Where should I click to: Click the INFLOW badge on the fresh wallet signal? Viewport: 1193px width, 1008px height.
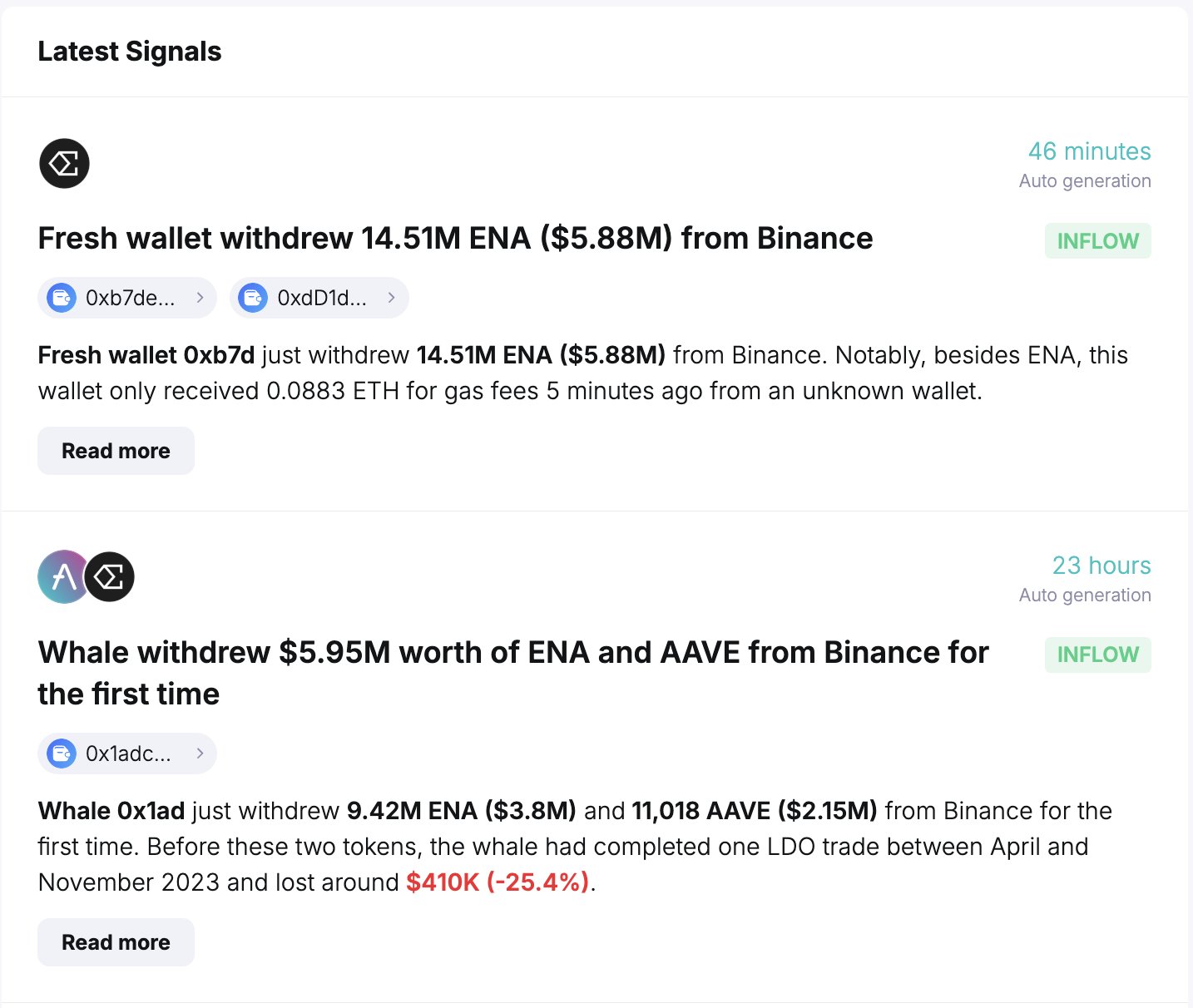1097,241
